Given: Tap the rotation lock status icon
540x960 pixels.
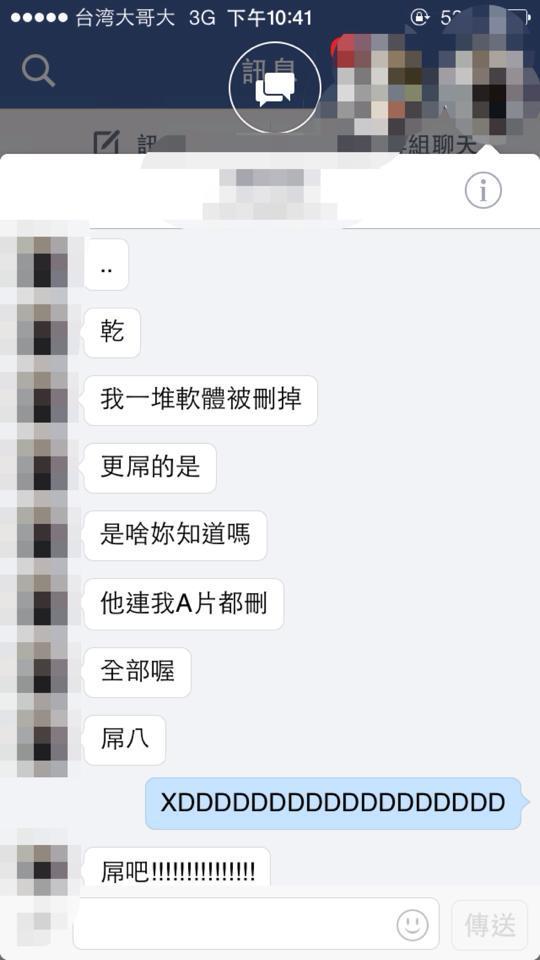Looking at the screenshot, I should click(x=421, y=17).
